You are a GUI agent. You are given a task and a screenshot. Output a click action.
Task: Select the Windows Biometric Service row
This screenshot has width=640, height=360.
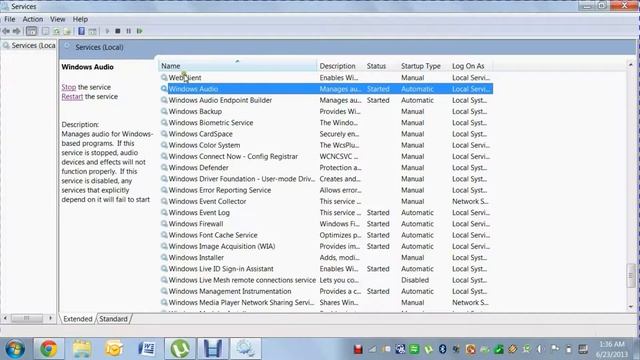pyautogui.click(x=327, y=122)
